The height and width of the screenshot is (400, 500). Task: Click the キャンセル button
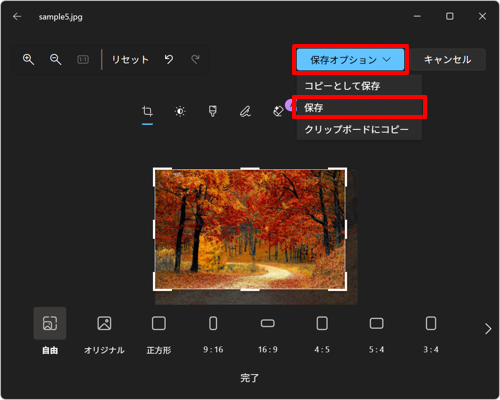tap(448, 60)
